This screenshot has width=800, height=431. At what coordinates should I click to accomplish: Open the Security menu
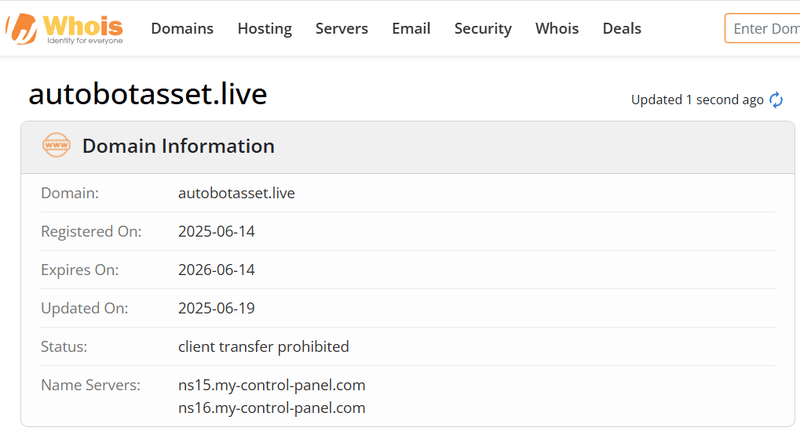point(483,29)
